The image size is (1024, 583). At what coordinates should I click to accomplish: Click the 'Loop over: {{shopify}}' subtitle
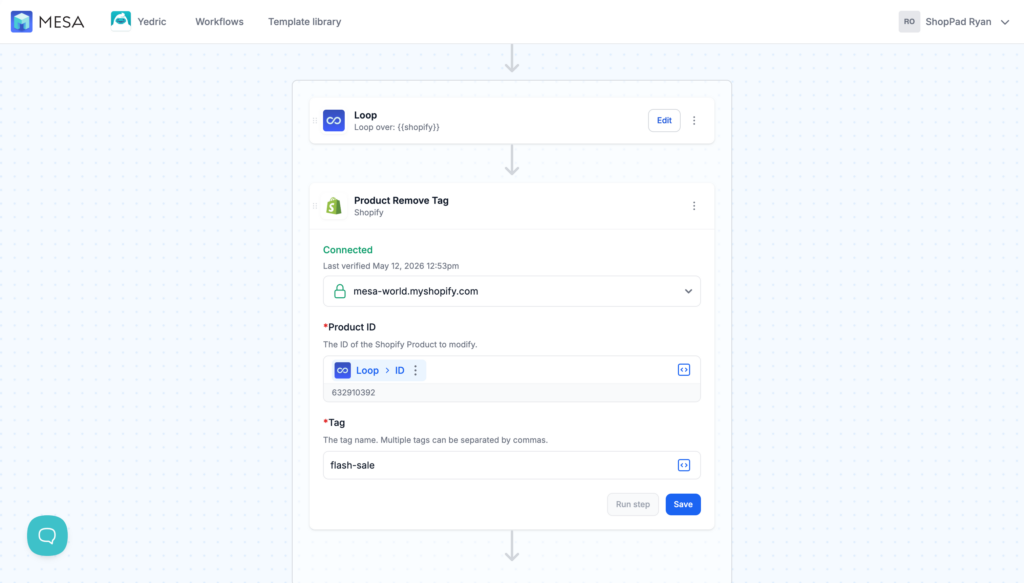pos(396,127)
